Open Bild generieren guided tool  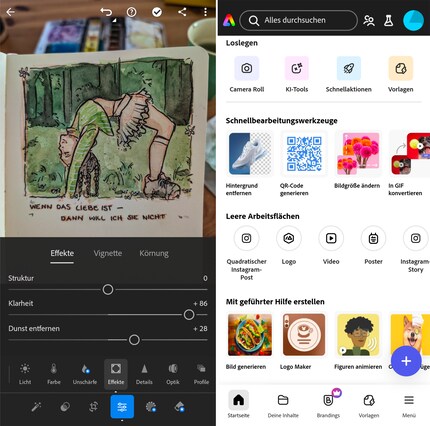click(x=250, y=341)
